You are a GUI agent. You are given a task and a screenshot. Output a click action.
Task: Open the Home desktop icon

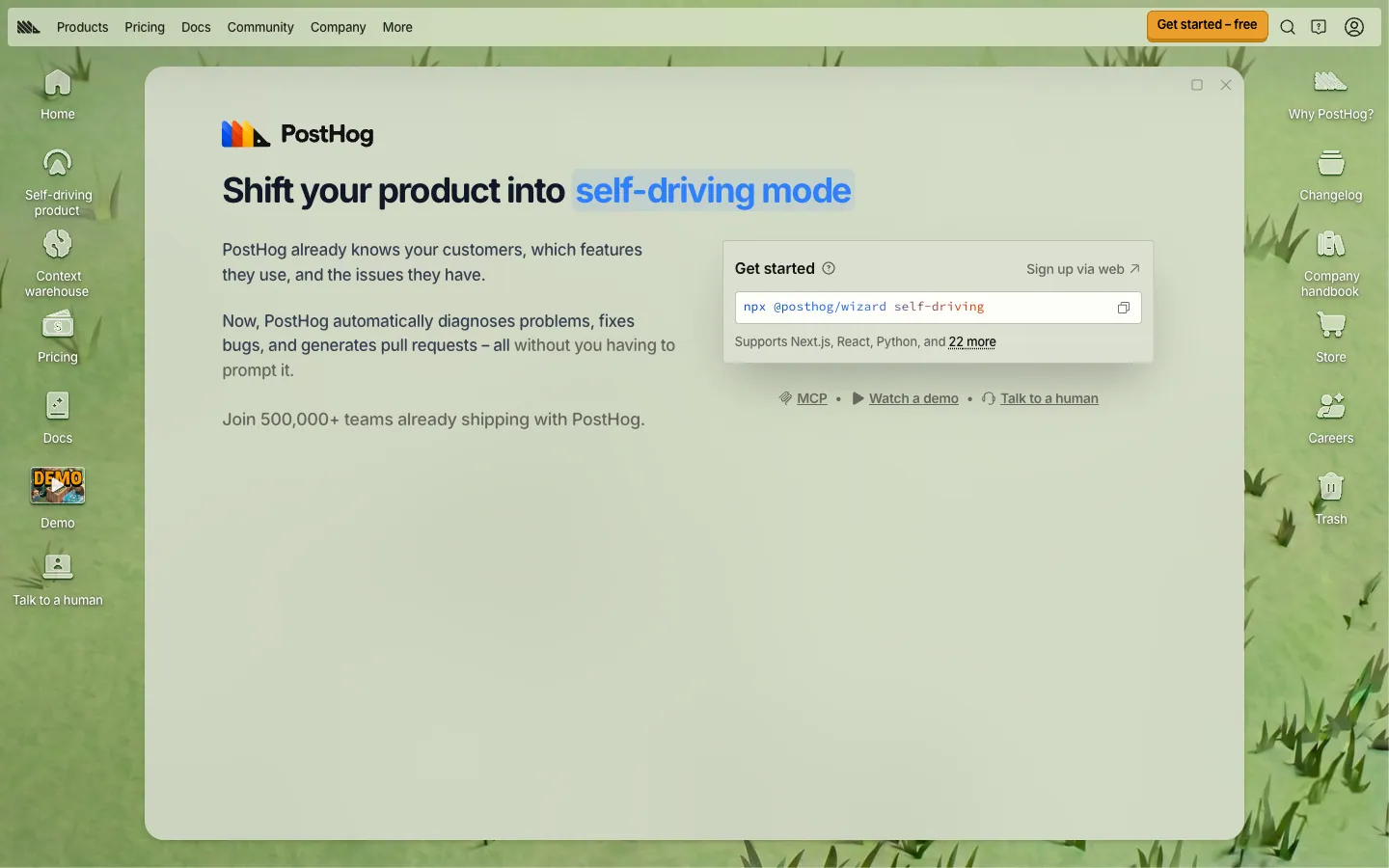pyautogui.click(x=58, y=94)
